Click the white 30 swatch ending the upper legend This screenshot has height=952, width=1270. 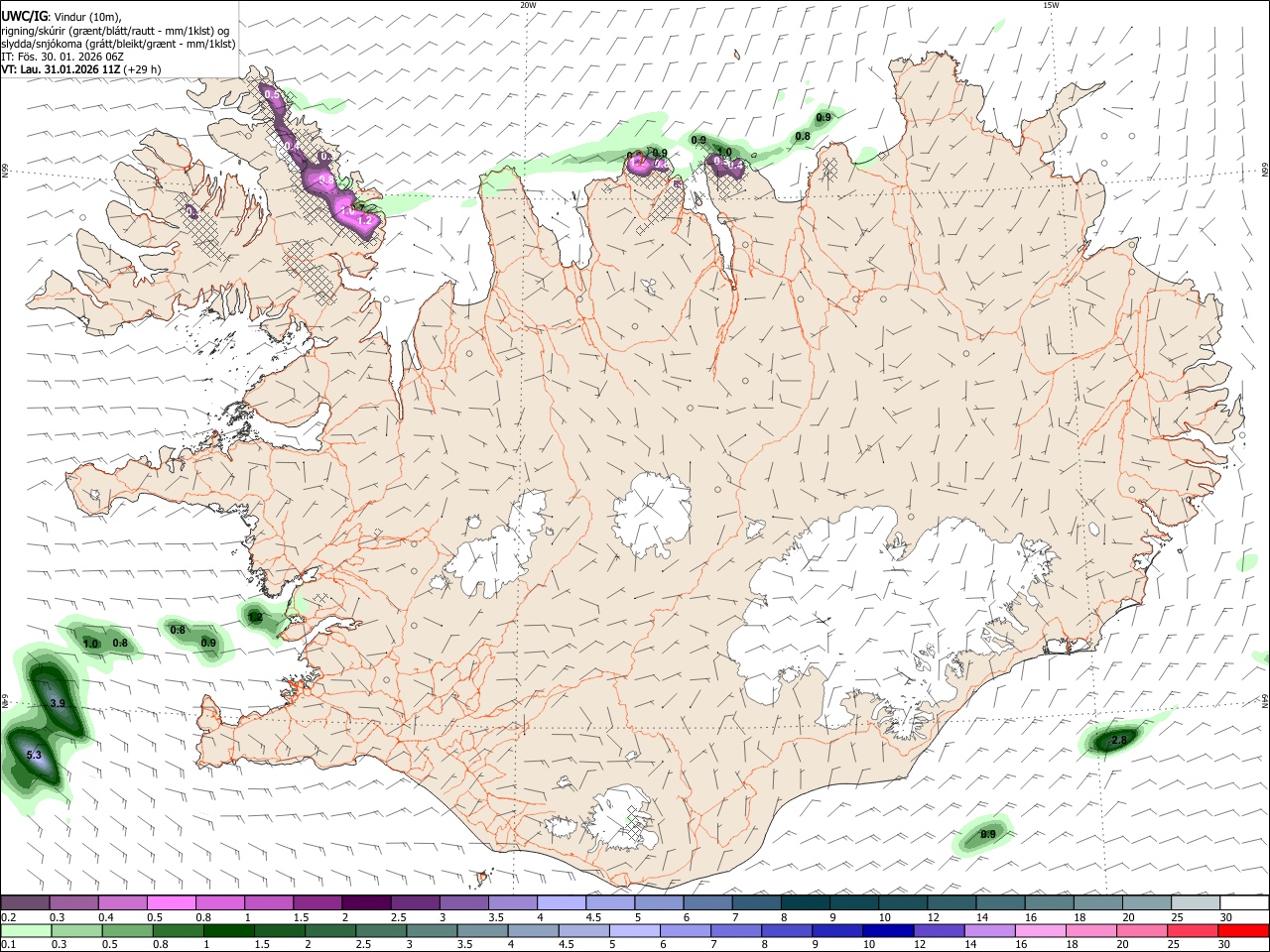[1243, 902]
